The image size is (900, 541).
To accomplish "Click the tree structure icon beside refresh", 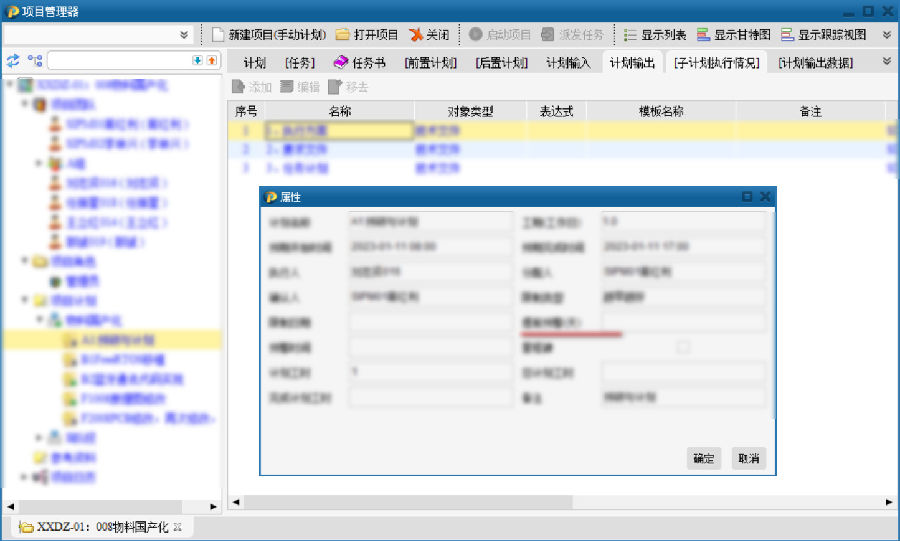I will click(35, 61).
